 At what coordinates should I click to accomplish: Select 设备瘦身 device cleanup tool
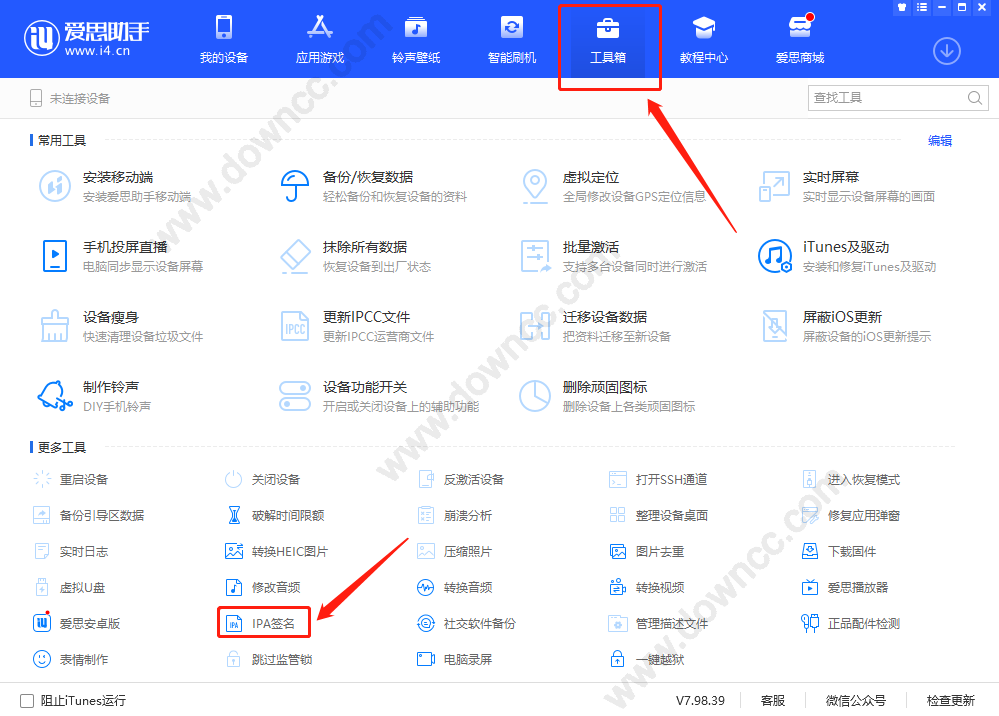[x=110, y=317]
